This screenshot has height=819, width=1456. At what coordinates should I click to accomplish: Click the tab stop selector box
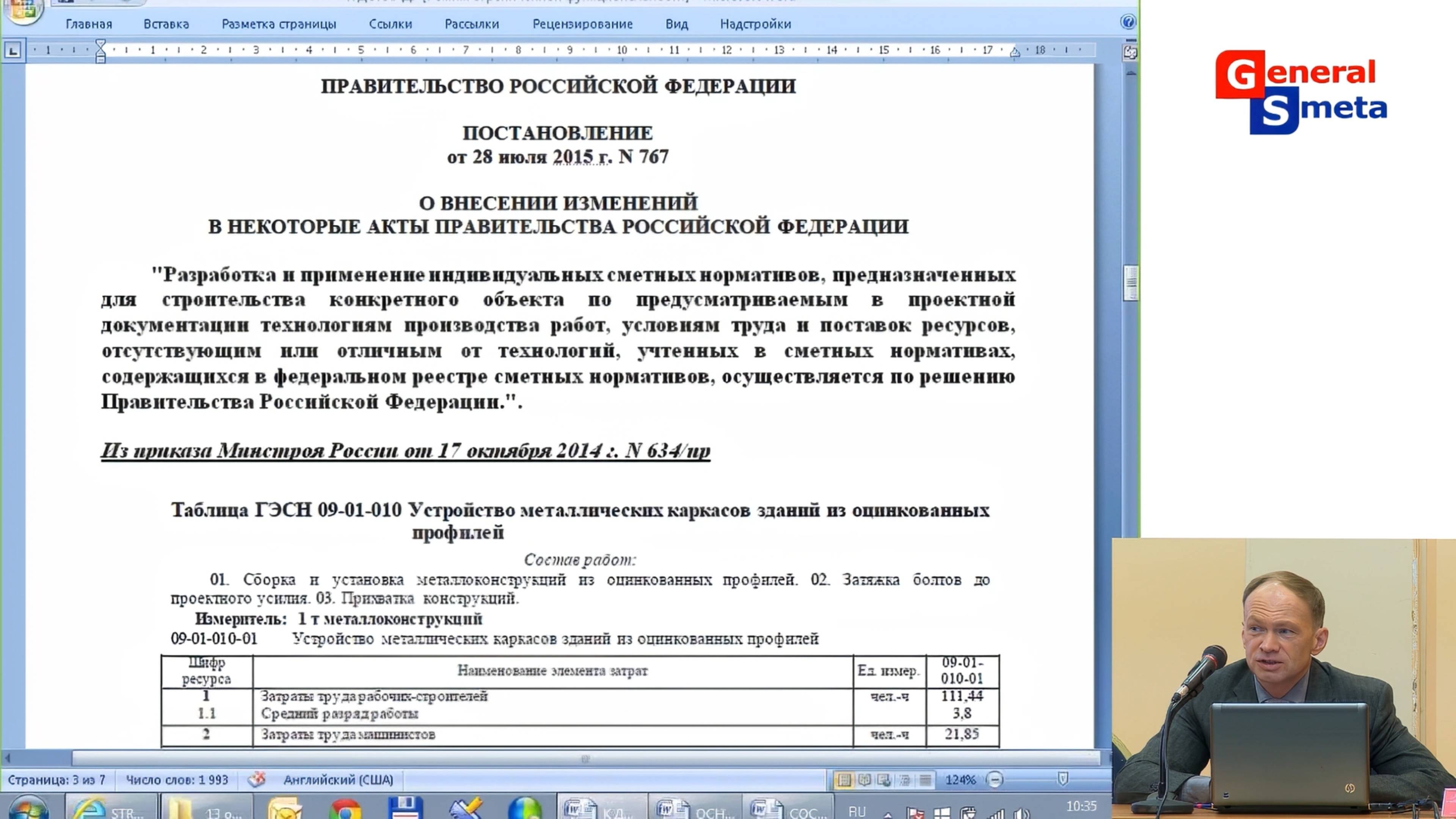pyautogui.click(x=13, y=51)
